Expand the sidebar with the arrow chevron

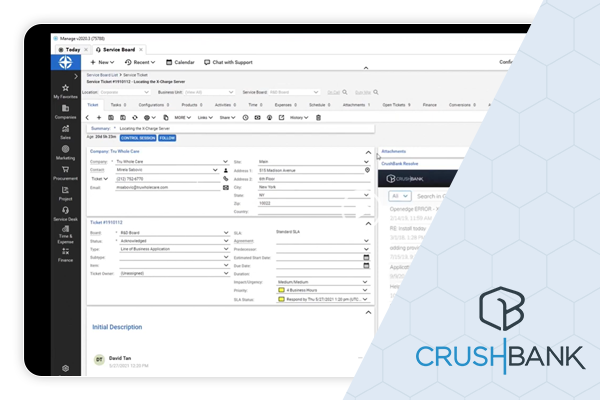(76, 76)
